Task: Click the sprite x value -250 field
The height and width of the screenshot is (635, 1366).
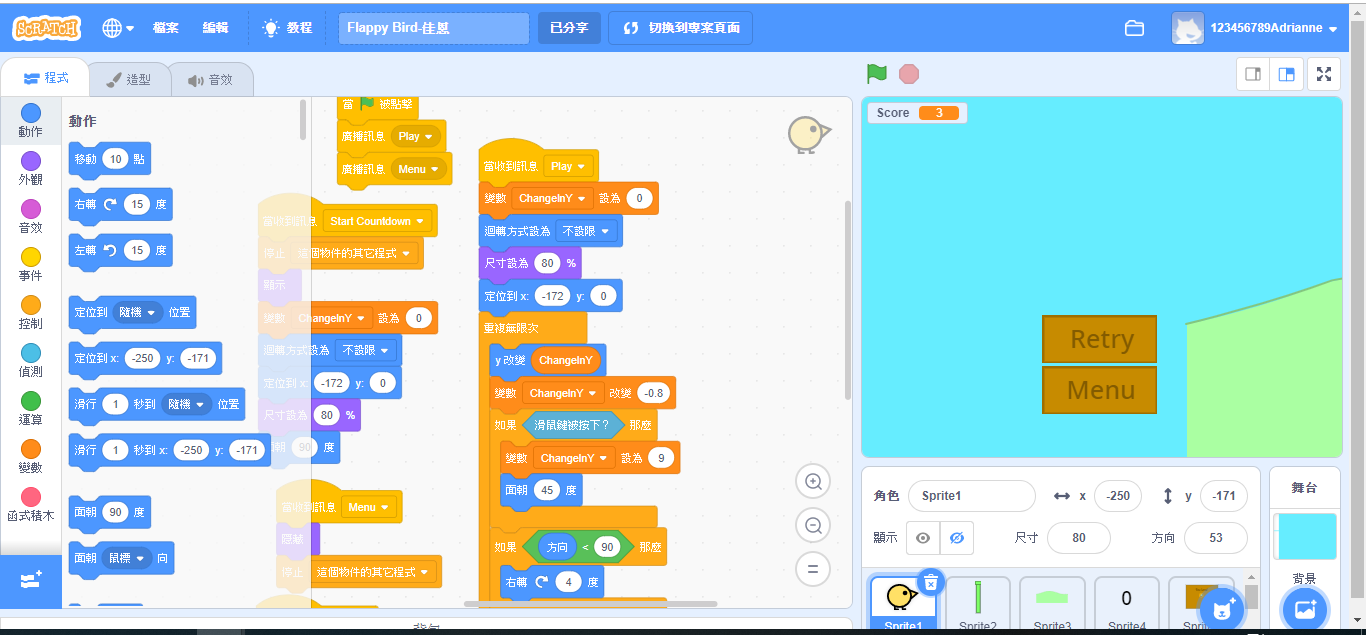Action: (1119, 496)
